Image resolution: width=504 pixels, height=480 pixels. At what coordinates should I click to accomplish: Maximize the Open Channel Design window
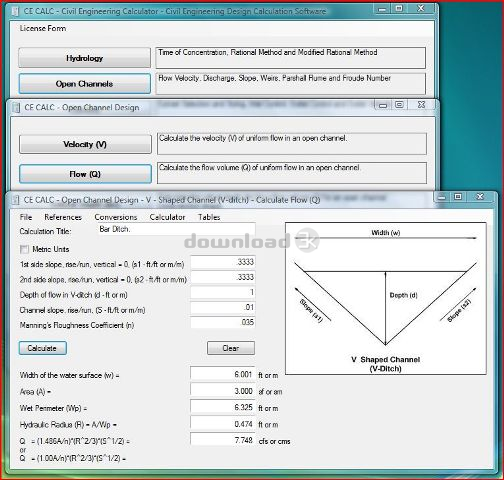[399, 105]
